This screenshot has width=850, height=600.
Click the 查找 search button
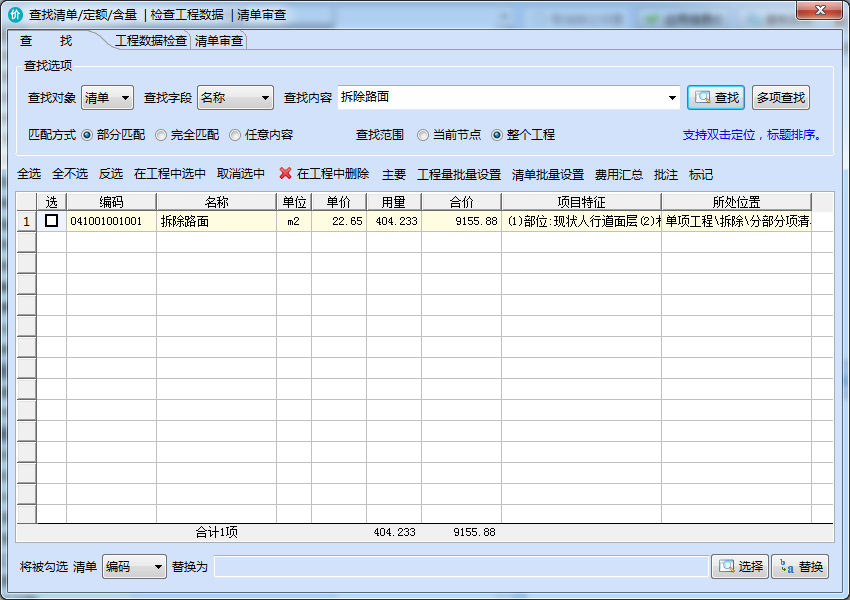(x=716, y=97)
